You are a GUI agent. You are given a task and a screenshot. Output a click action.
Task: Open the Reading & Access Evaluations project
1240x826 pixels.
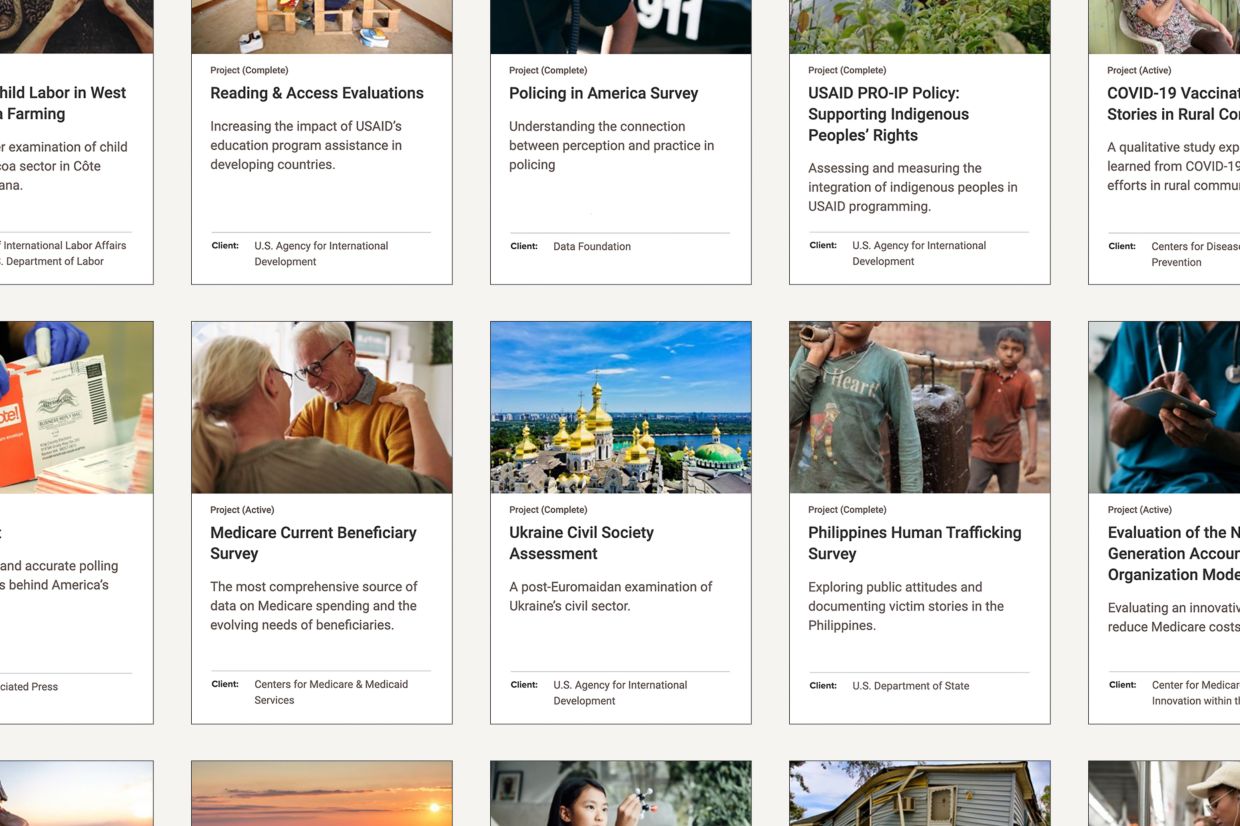pos(317,93)
